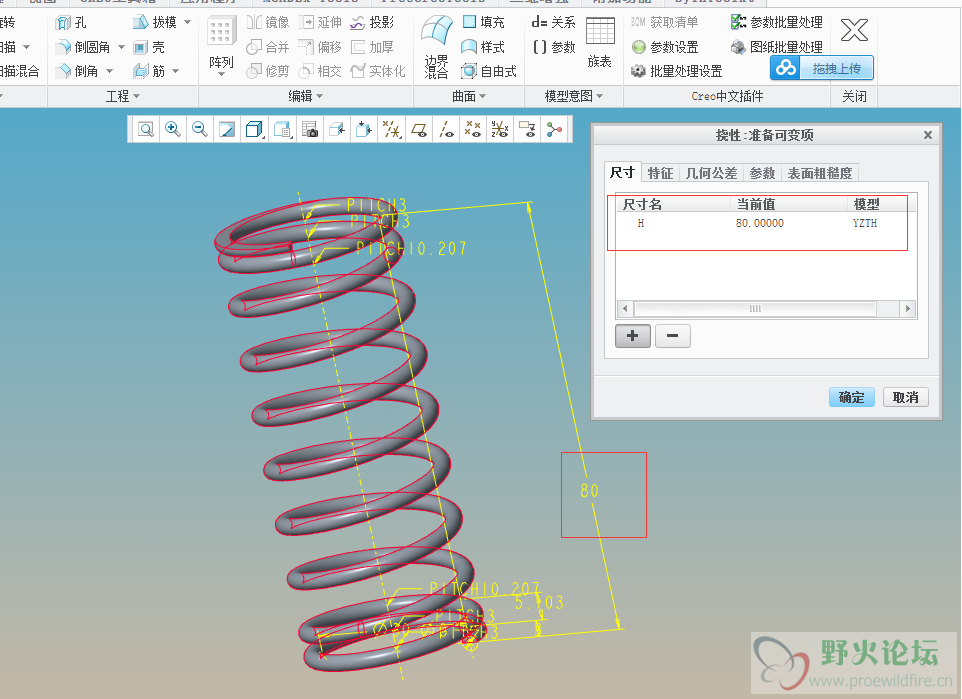Viewport: 962px width, 699px height.
Task: Expand the 曲面 group menu
Action: [469, 96]
